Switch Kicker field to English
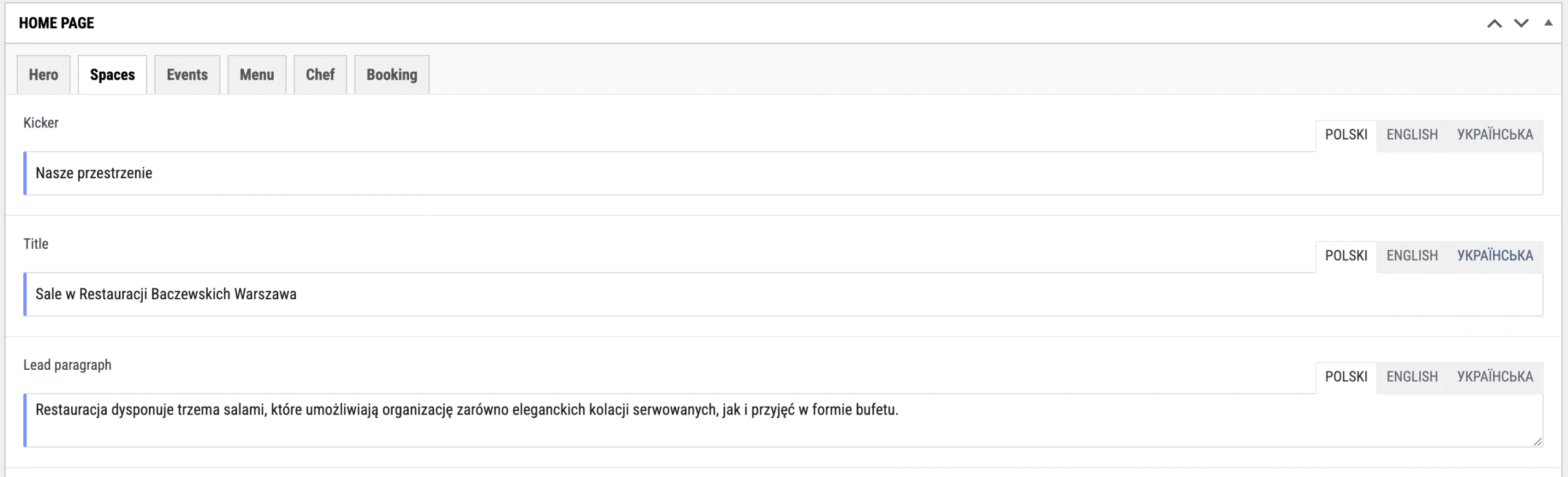1568x477 pixels. point(1412,135)
